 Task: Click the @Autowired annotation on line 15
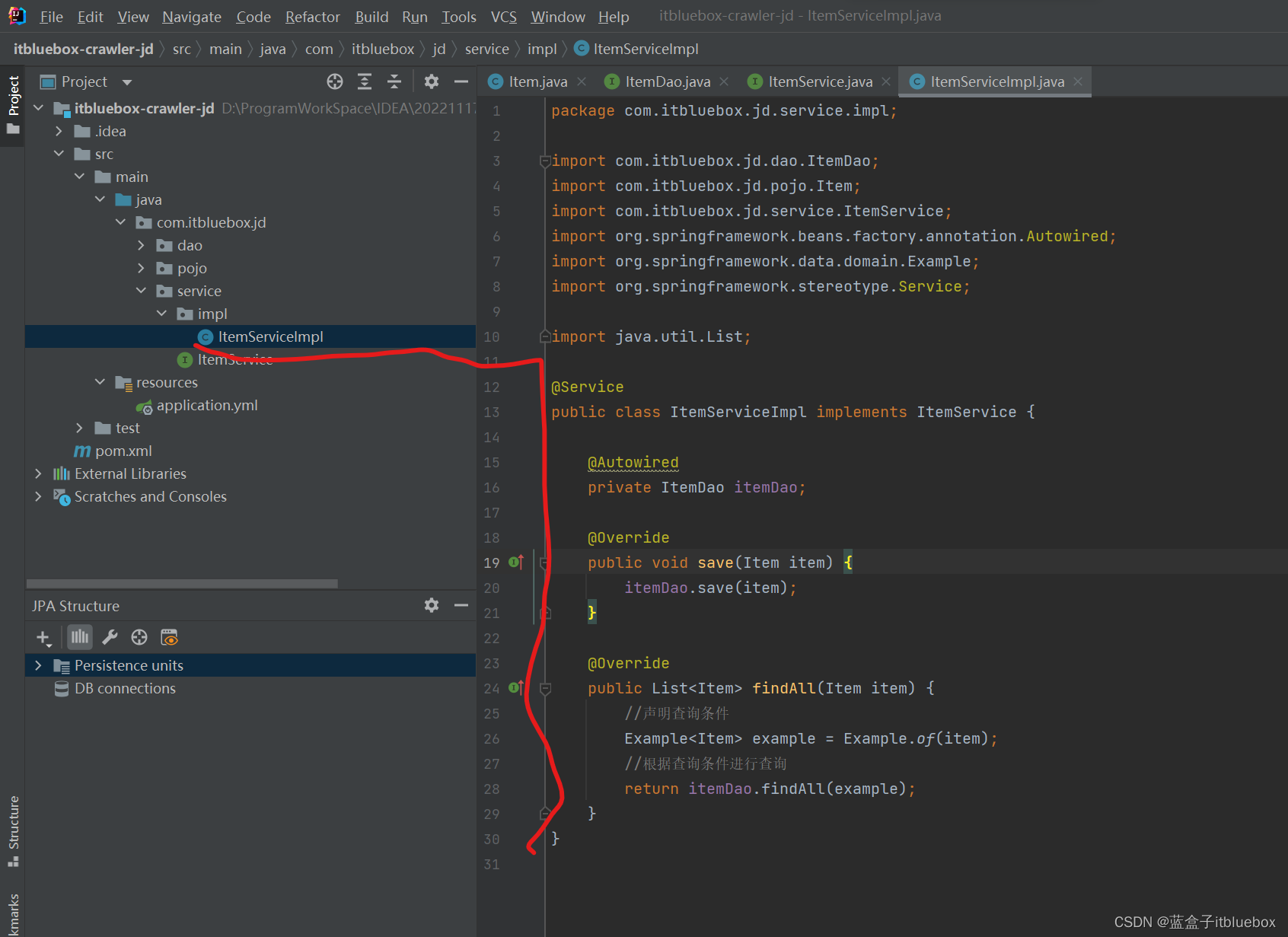(633, 462)
